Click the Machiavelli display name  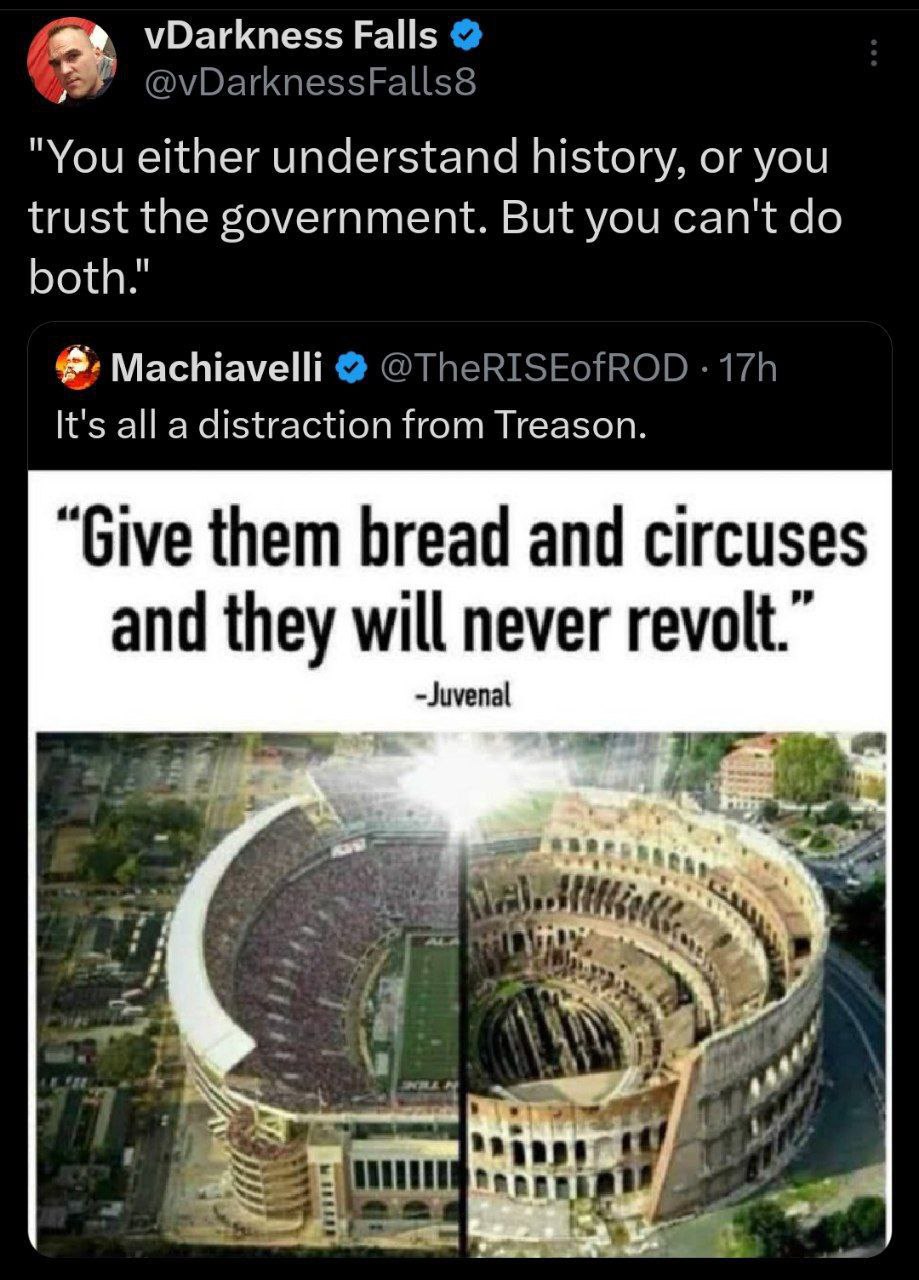click(x=217, y=369)
